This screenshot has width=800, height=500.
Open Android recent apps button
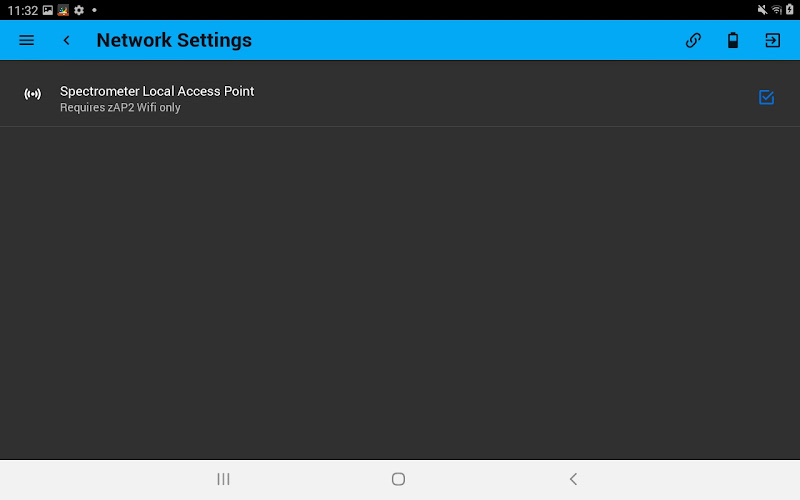coord(223,479)
